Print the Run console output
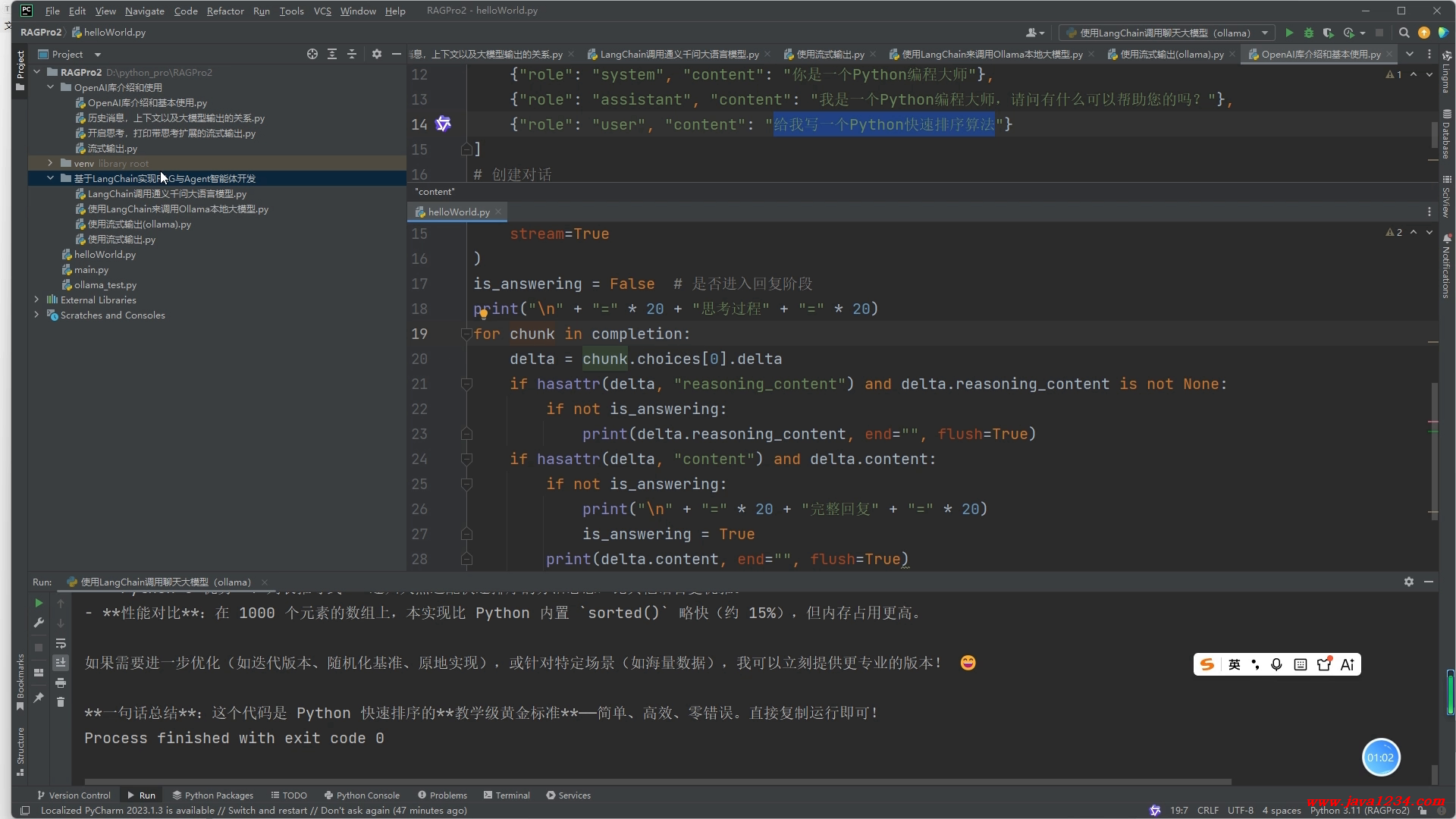 pyautogui.click(x=61, y=682)
